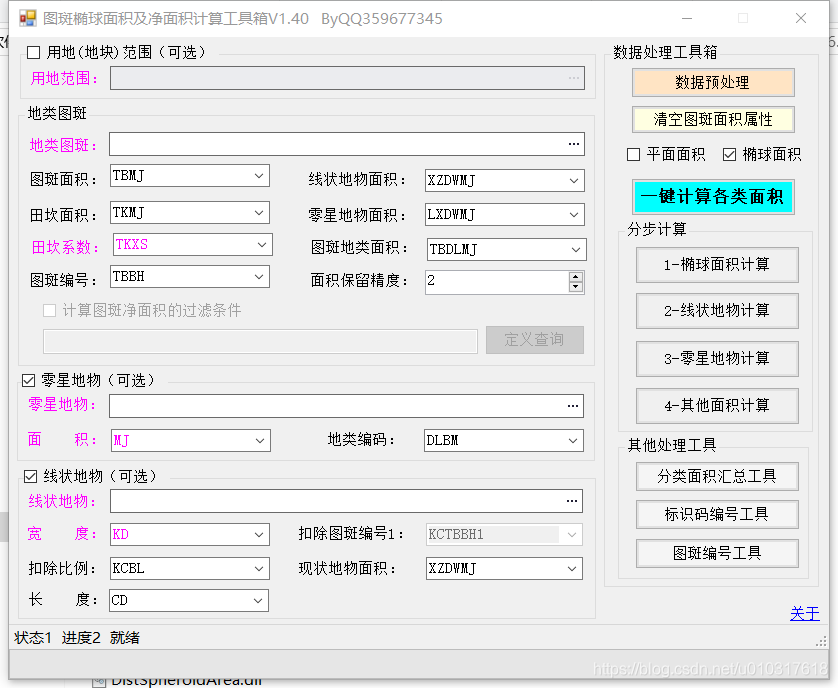Open 地类编码 DLBM dropdown
Image resolution: width=838 pixels, height=688 pixels.
pos(572,441)
